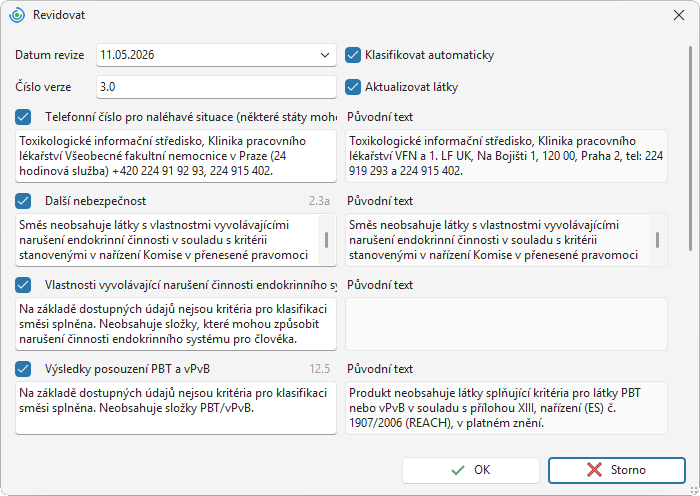This screenshot has width=700, height=496.
Task: Click Původní text label beside Výsledky posouzení PBT
Action: pos(380,369)
